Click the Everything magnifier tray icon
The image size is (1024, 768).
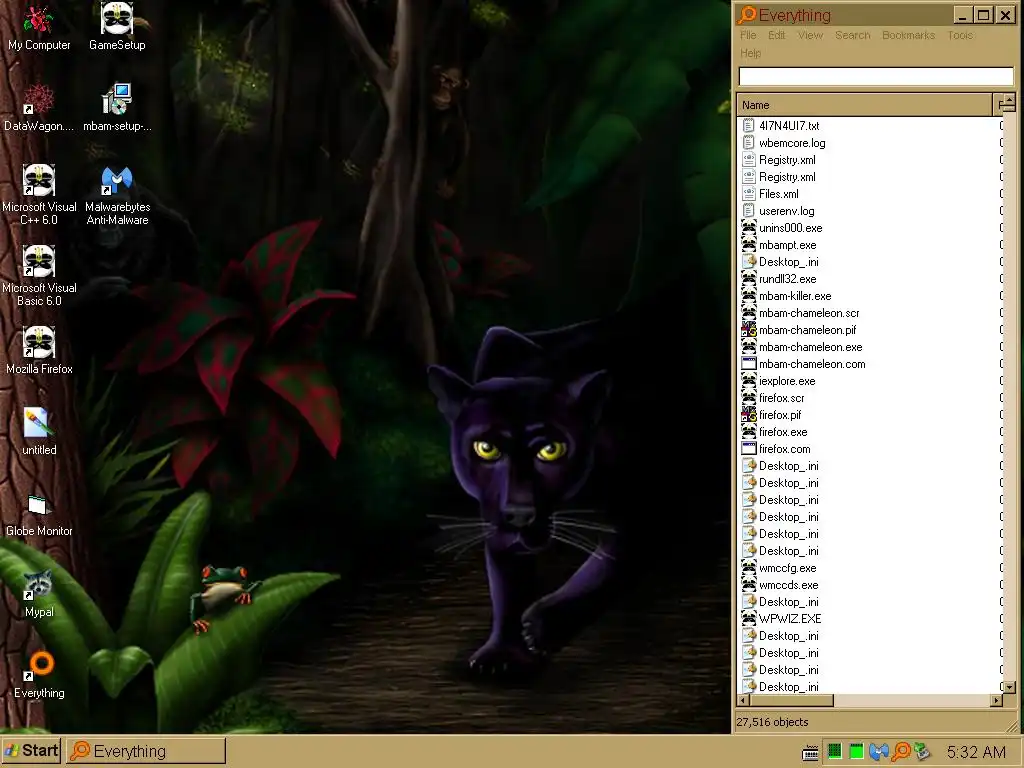pyautogui.click(x=901, y=752)
